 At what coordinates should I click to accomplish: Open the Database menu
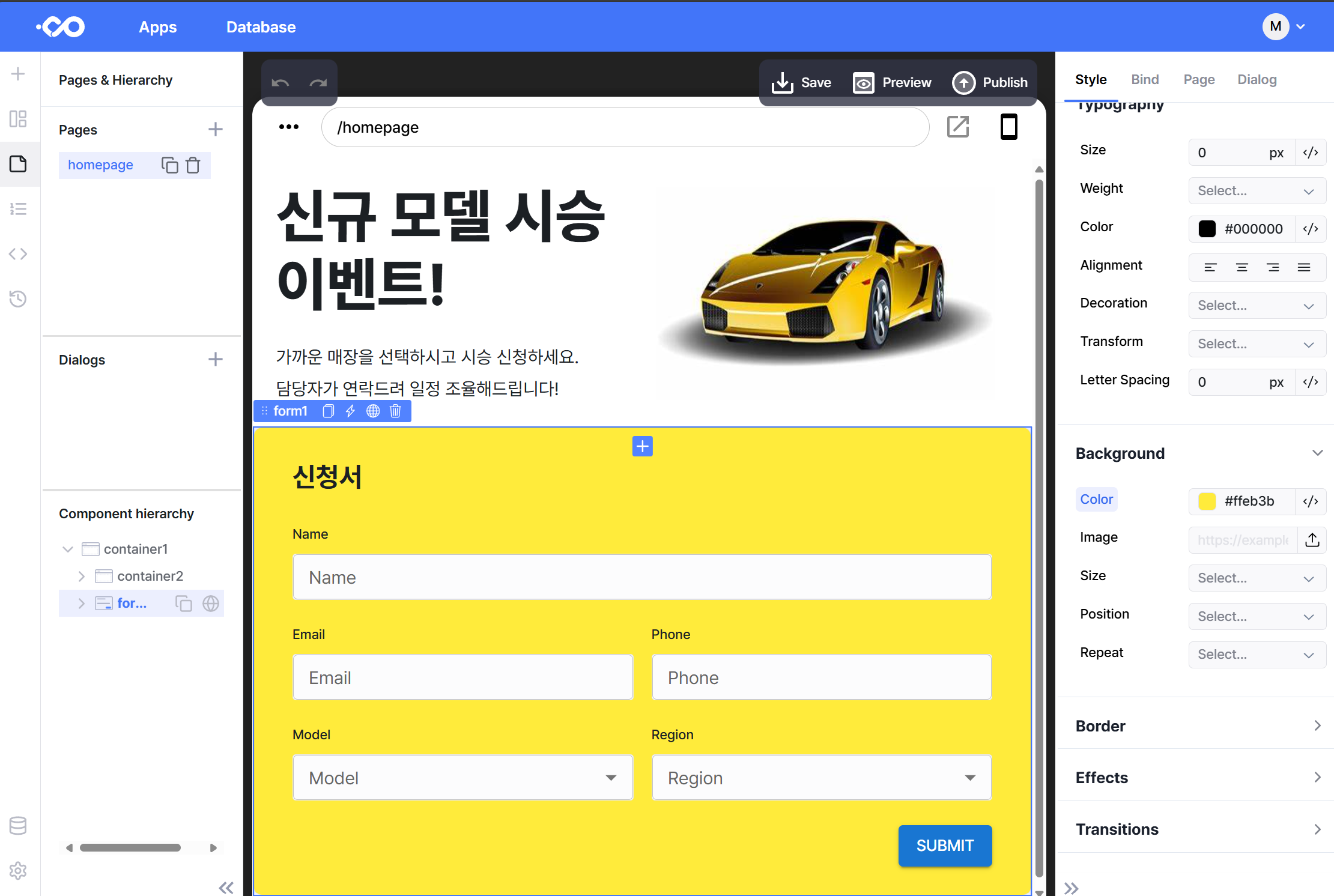pyautogui.click(x=261, y=27)
